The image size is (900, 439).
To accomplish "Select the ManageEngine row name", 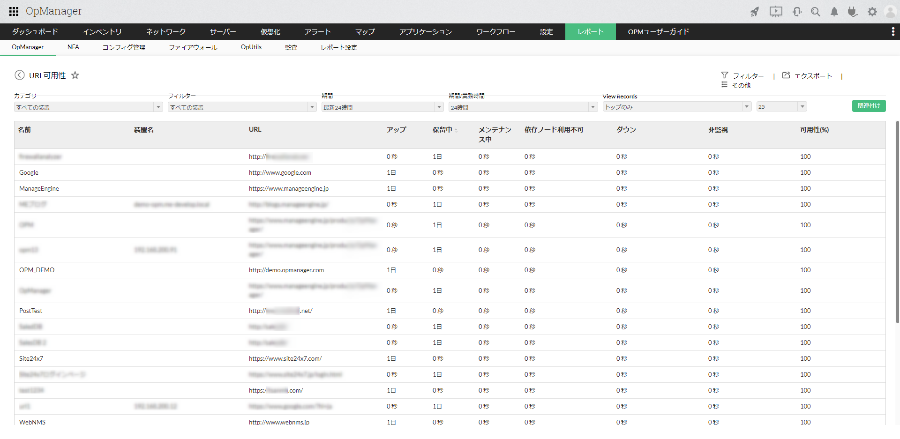I will pos(39,188).
